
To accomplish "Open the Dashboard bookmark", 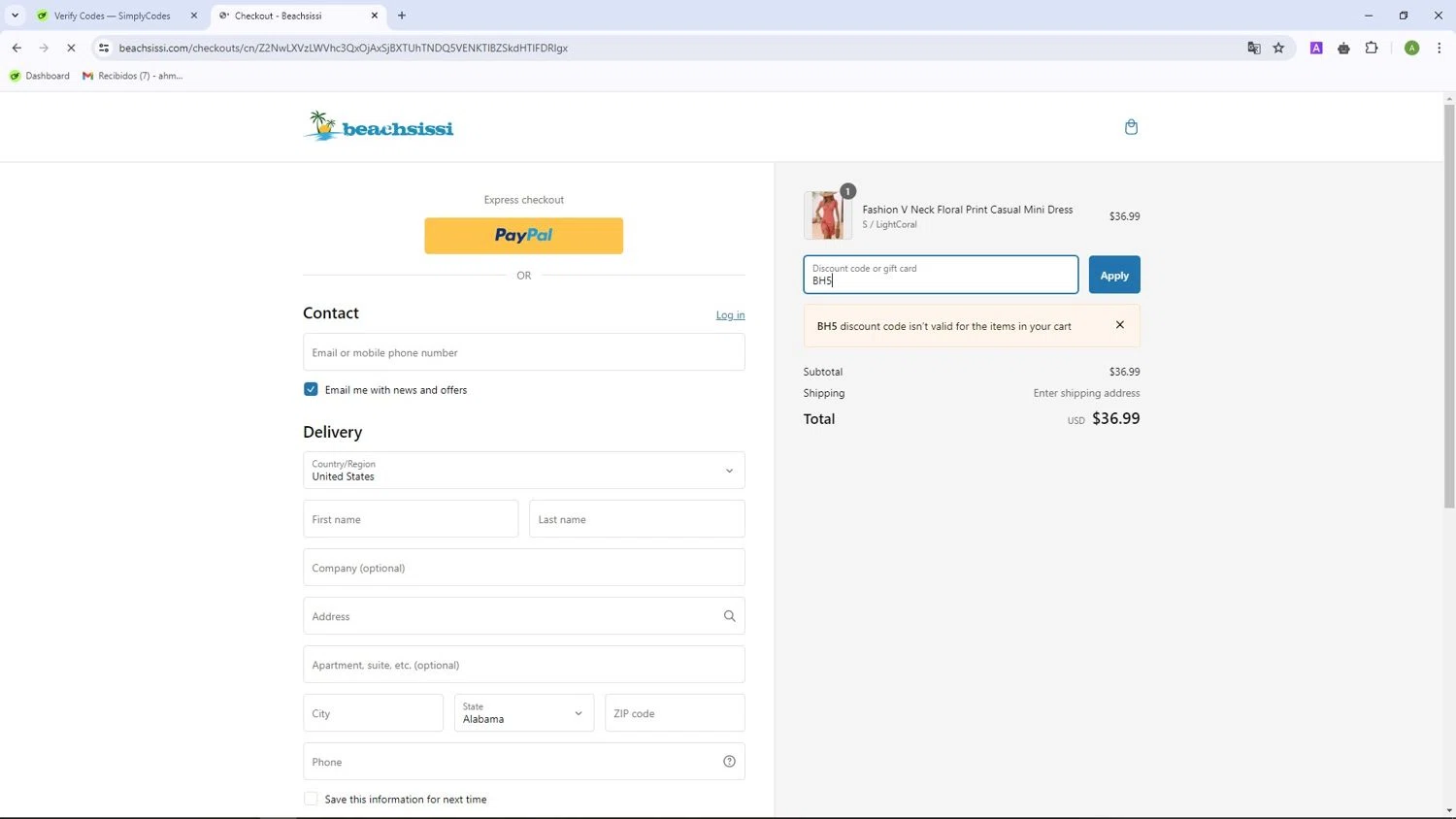I will (39, 76).
